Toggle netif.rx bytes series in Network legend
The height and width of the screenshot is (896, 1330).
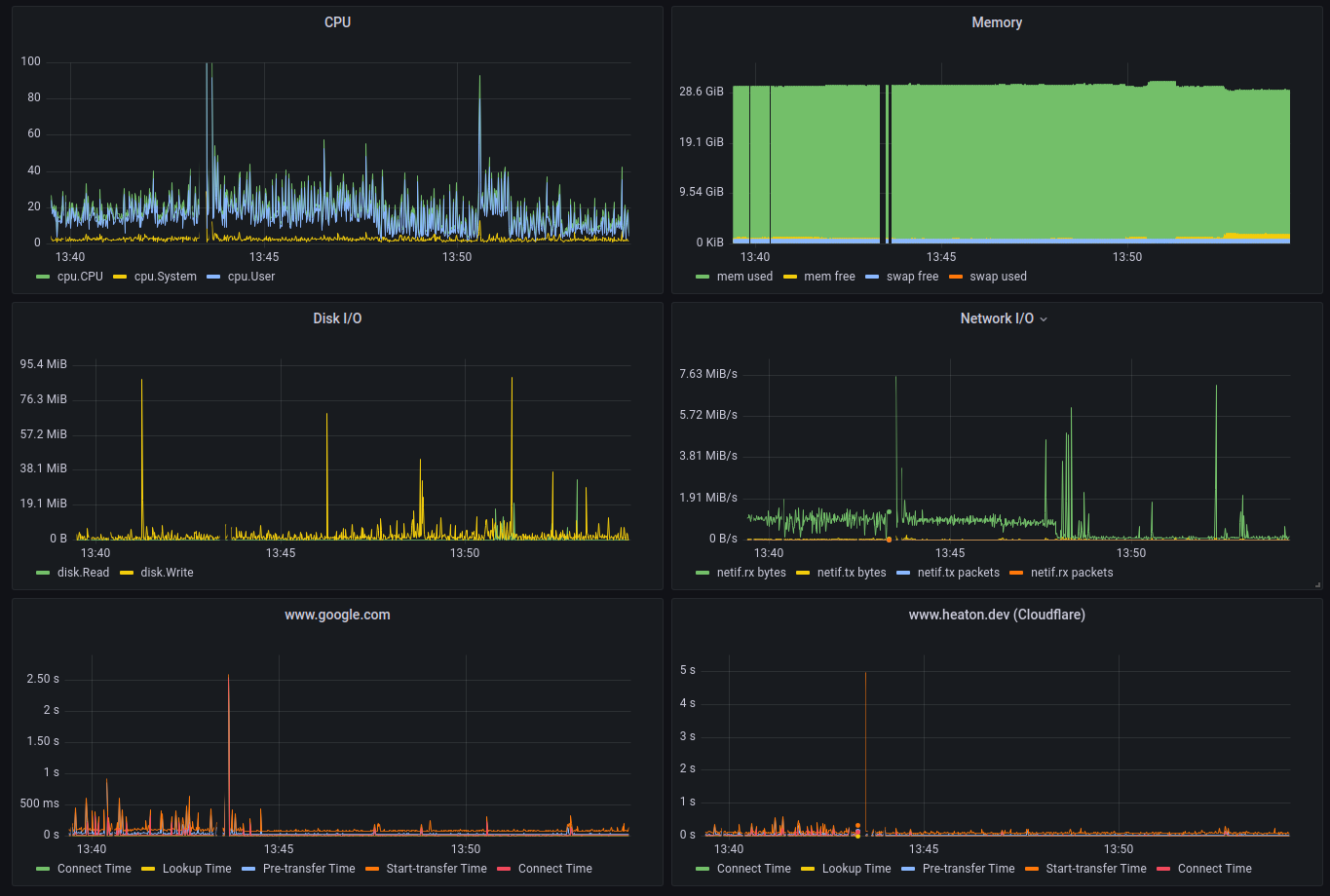click(750, 573)
